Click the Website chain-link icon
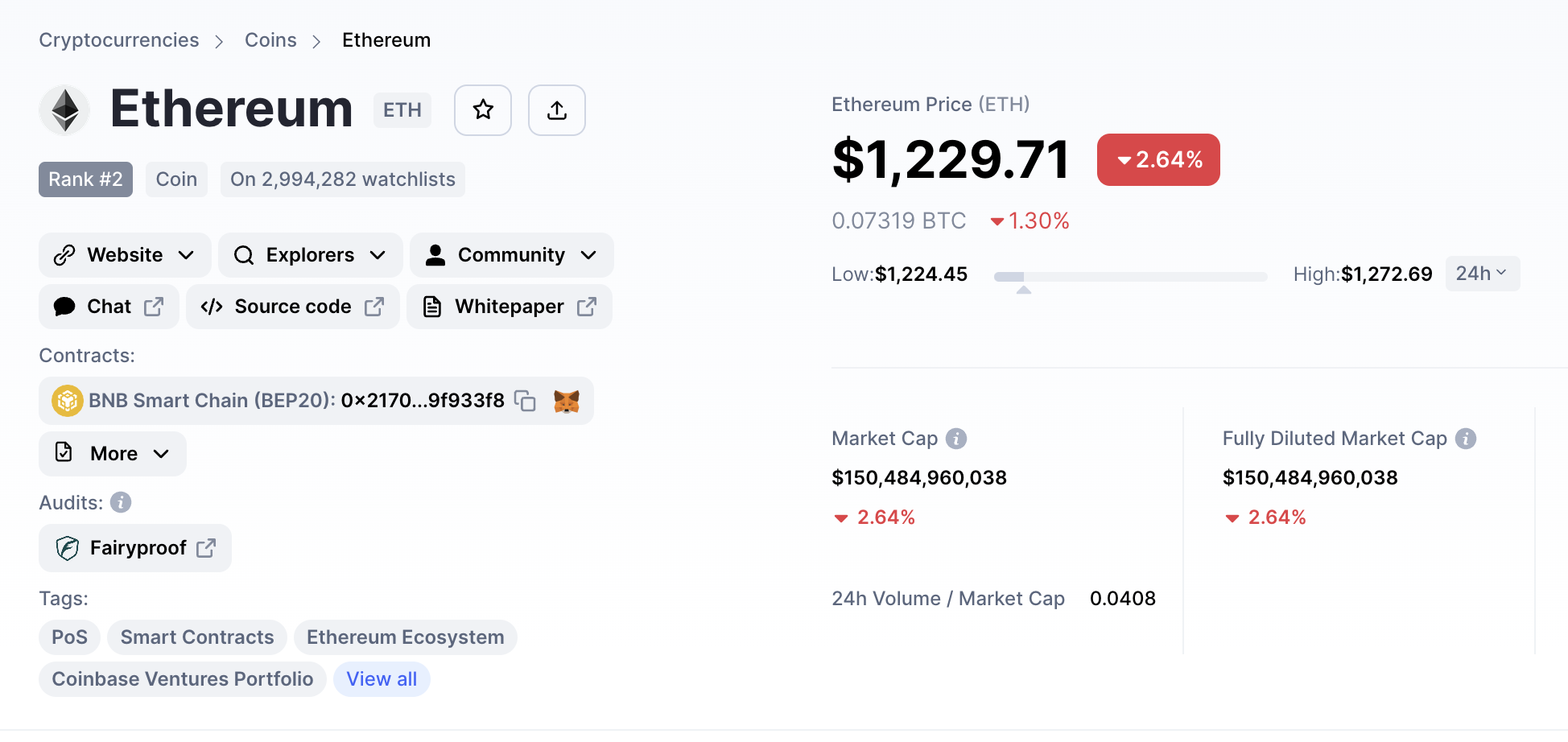The height and width of the screenshot is (742, 1568). [64, 255]
